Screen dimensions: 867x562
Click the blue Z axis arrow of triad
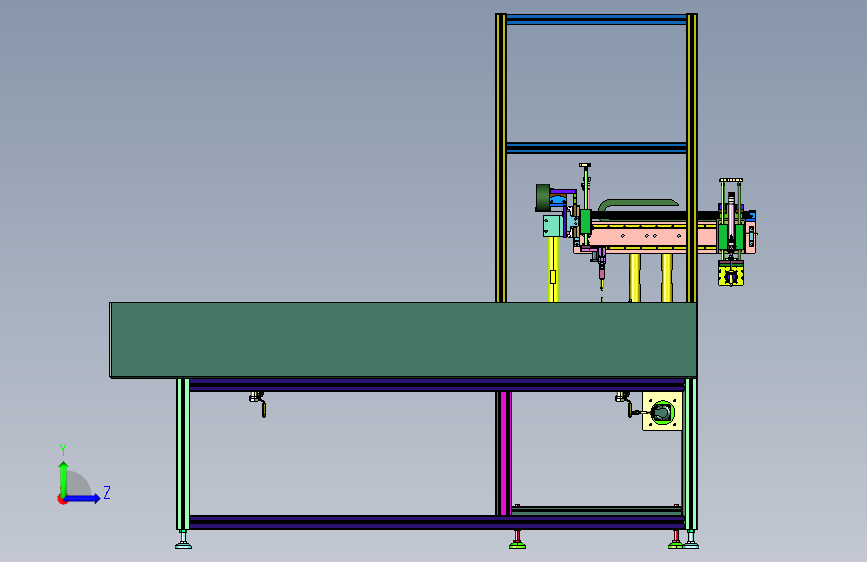(83, 498)
